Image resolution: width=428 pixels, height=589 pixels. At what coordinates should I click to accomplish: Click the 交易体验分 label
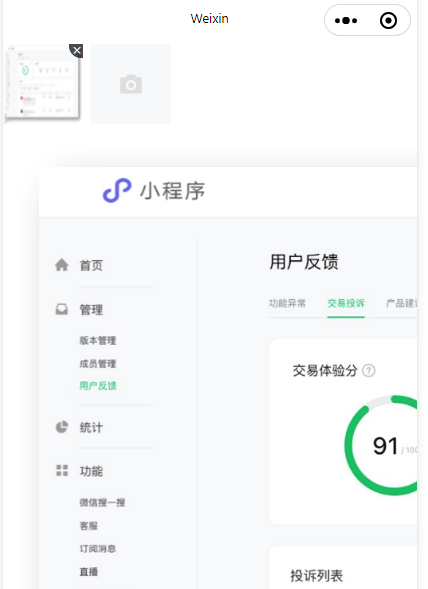pos(325,370)
